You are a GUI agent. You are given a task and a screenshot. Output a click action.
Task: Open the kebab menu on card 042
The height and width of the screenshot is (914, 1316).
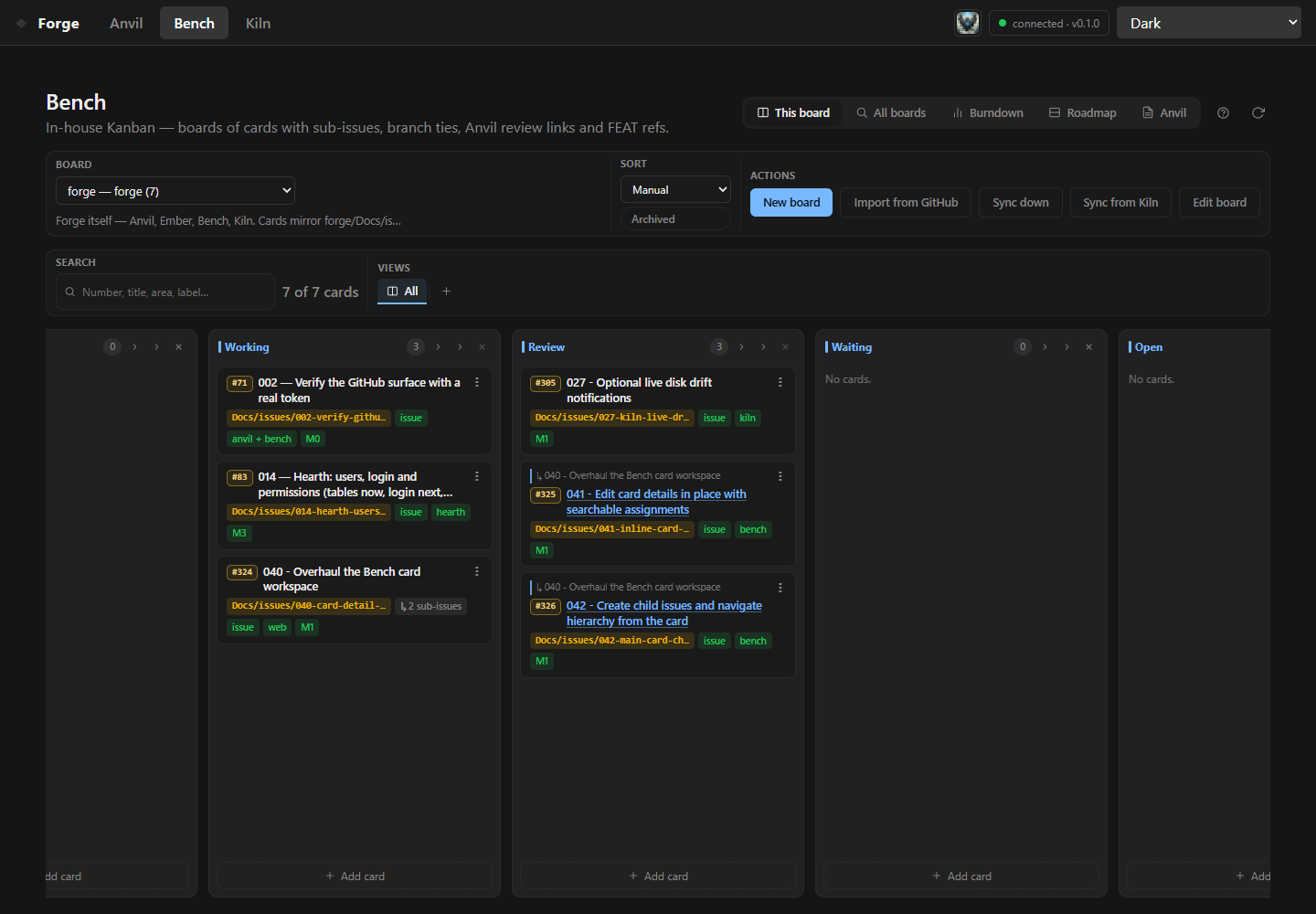coord(780,588)
